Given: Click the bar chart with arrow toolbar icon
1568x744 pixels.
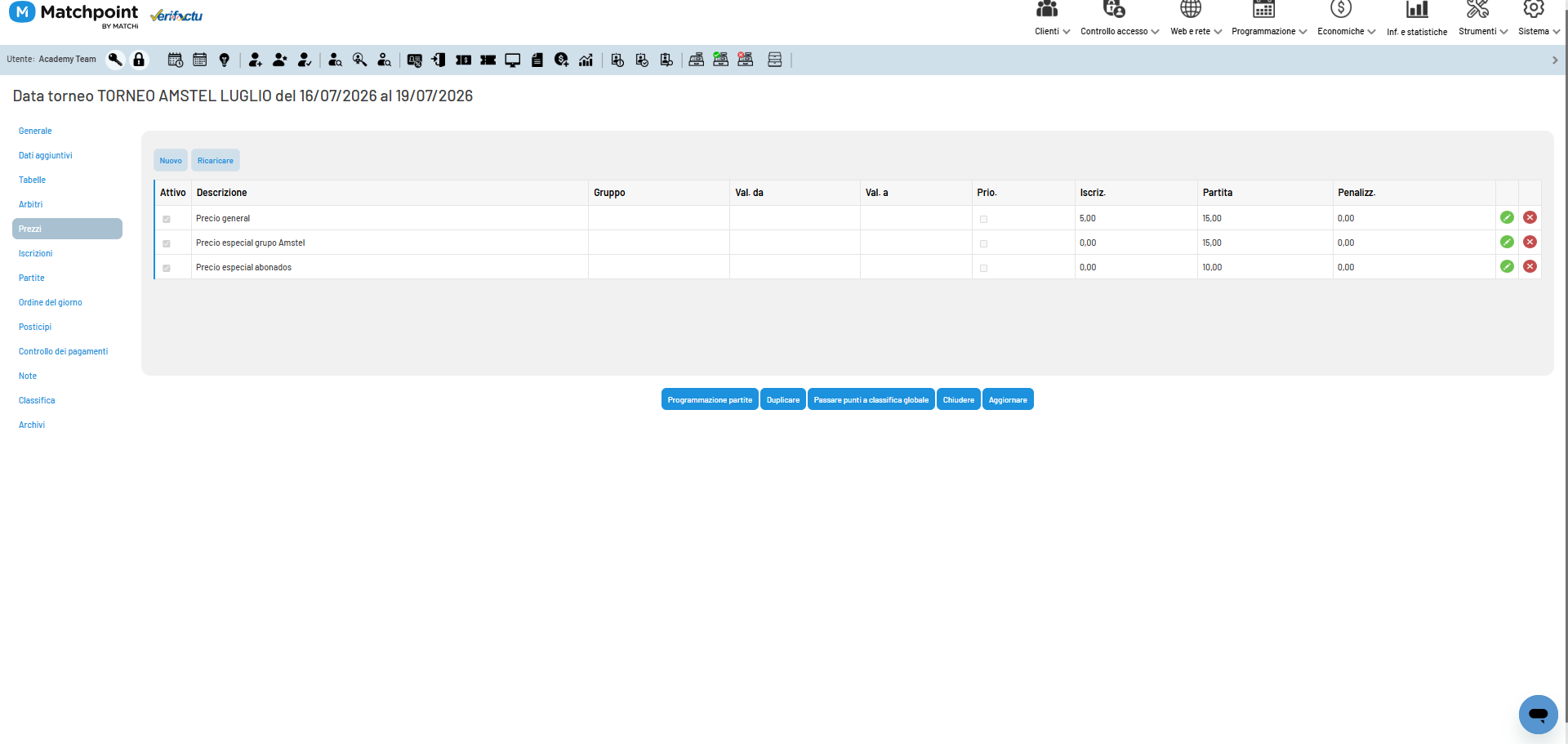Looking at the screenshot, I should [x=586, y=60].
